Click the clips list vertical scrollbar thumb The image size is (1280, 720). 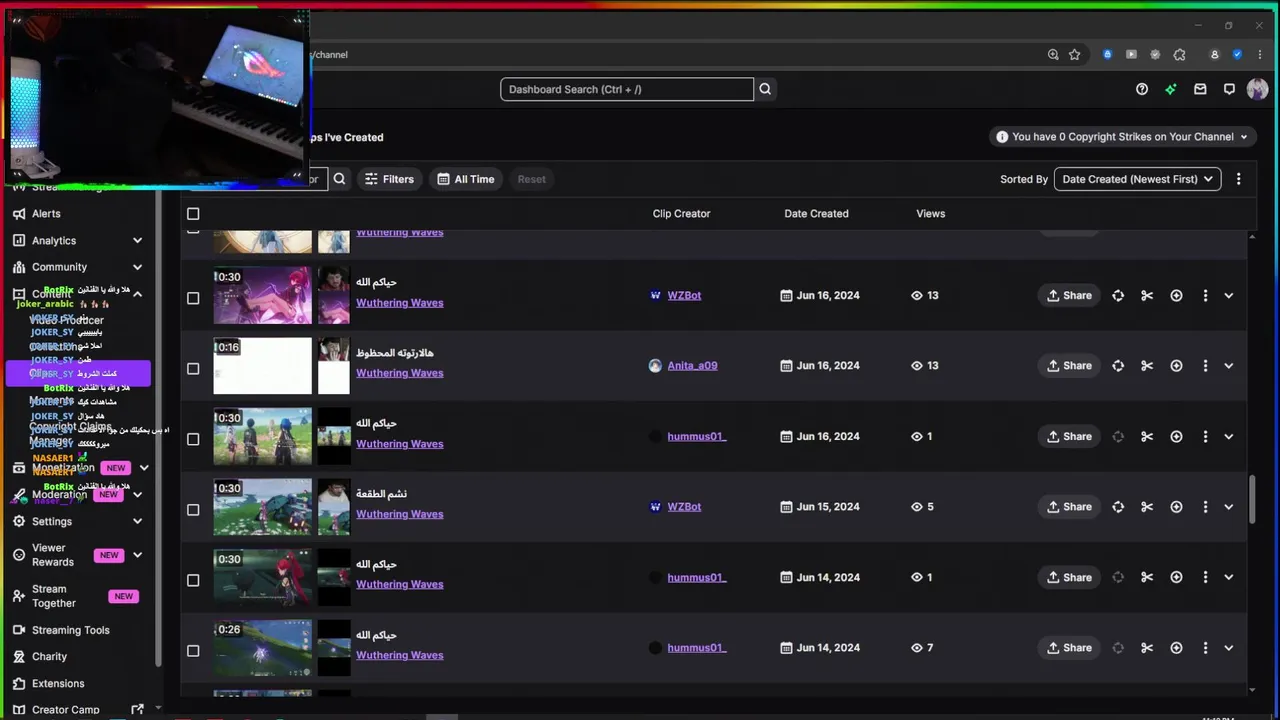coord(1252,498)
